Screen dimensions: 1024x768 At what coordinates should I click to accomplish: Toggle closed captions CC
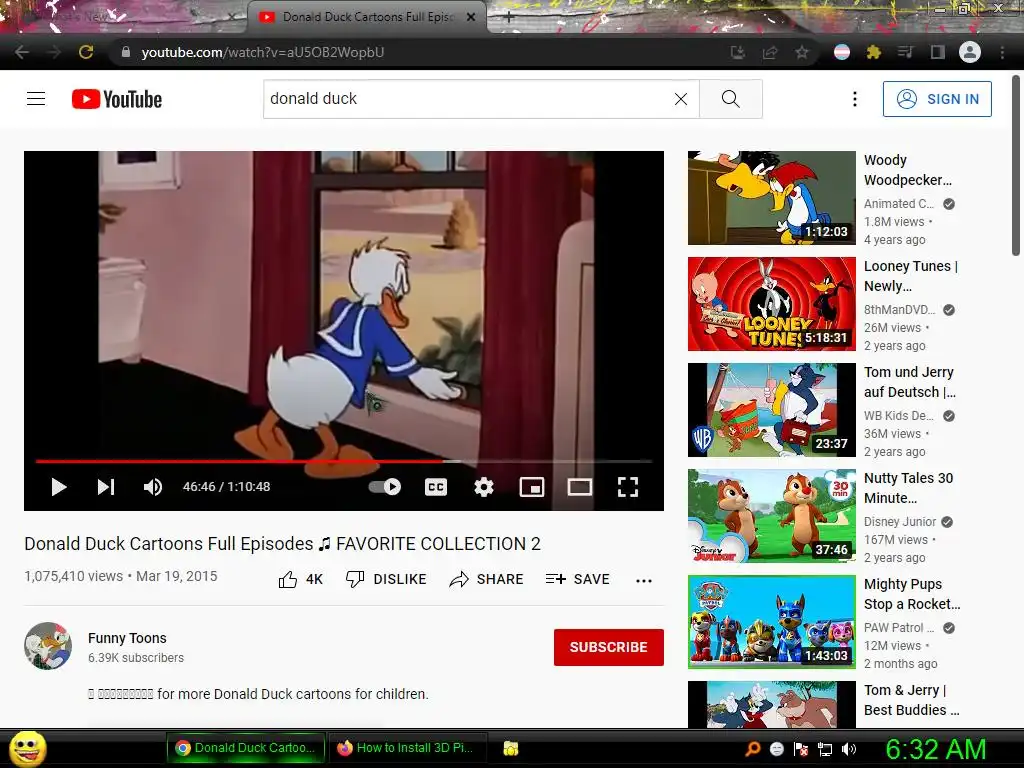(x=436, y=487)
